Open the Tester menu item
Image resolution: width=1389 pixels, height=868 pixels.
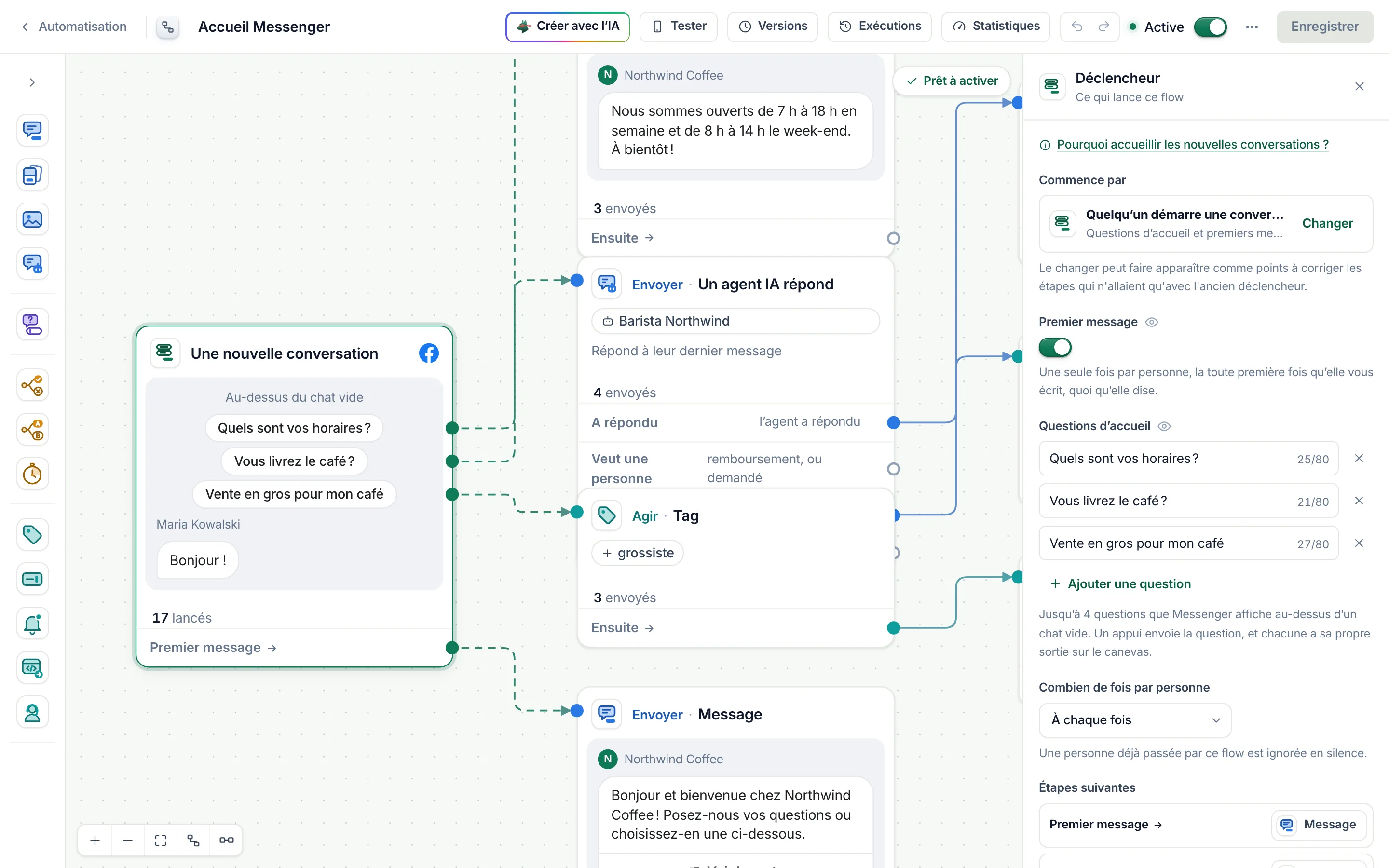point(679,27)
